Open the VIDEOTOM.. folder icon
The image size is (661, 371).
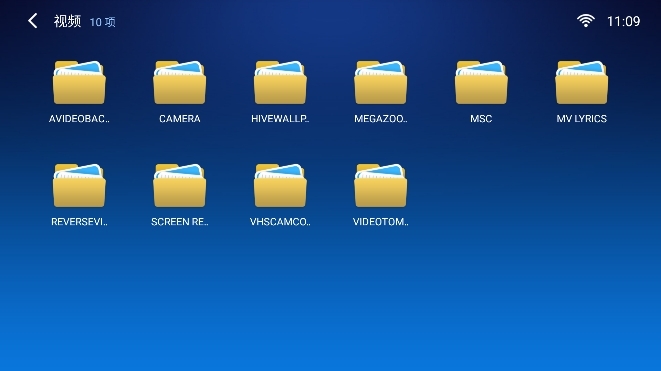[381, 186]
